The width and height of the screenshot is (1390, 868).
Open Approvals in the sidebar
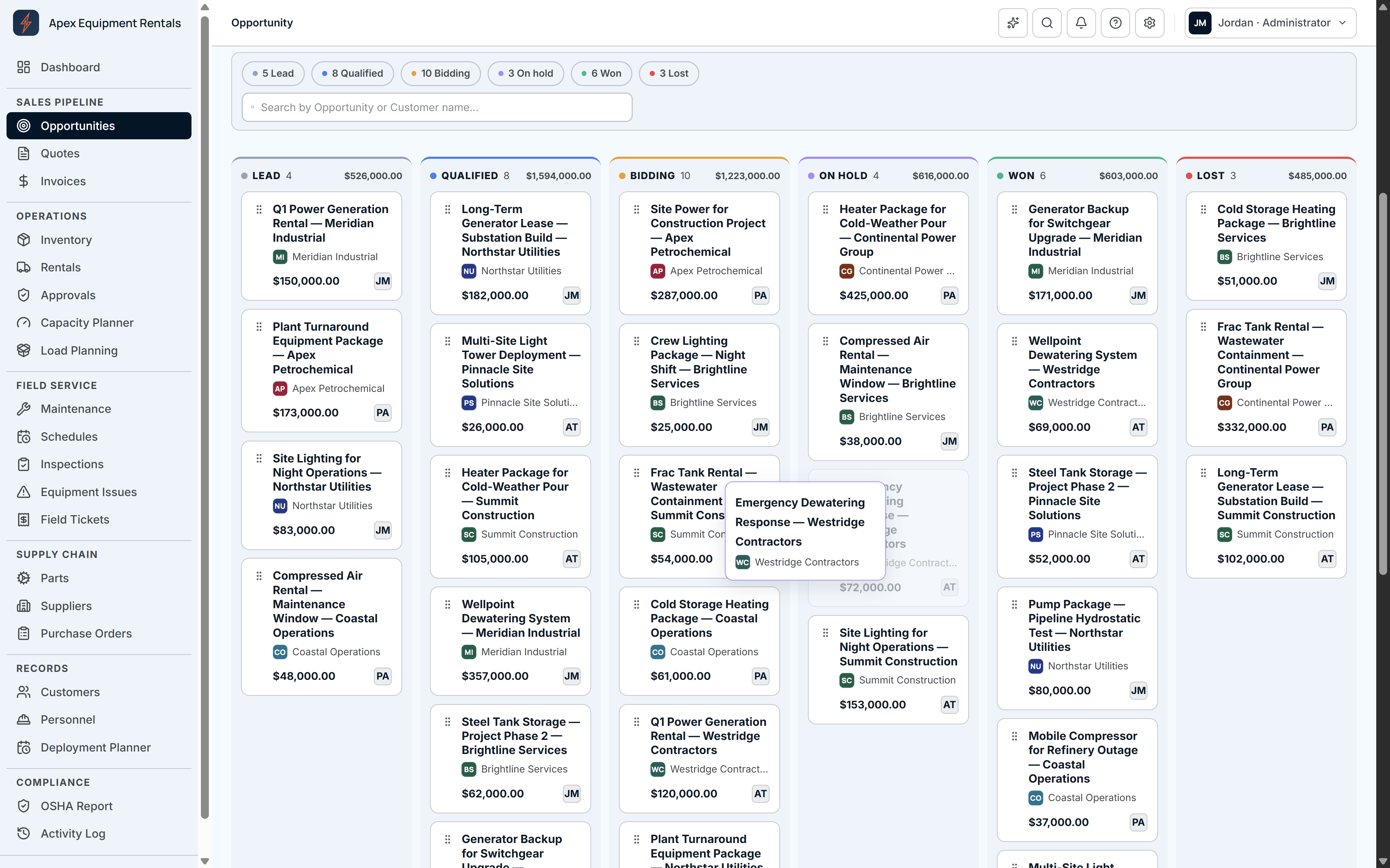(99, 295)
